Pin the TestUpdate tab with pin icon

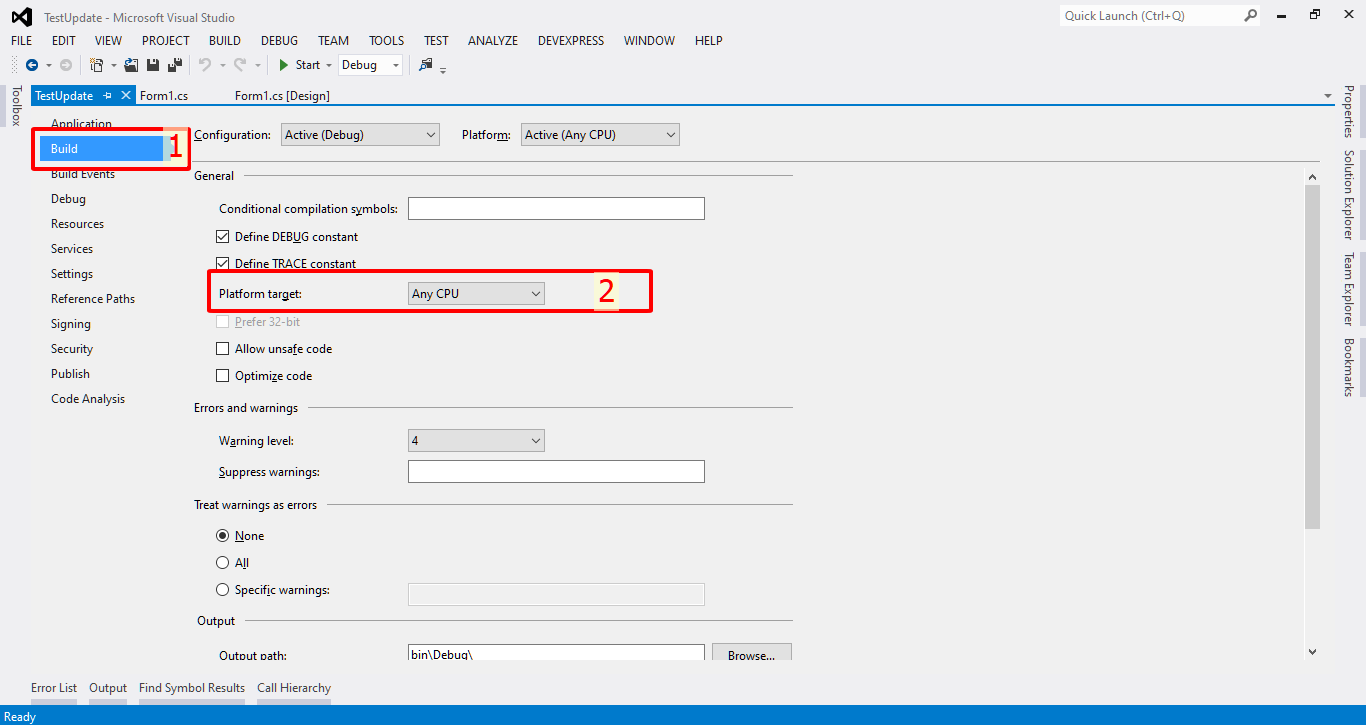108,96
